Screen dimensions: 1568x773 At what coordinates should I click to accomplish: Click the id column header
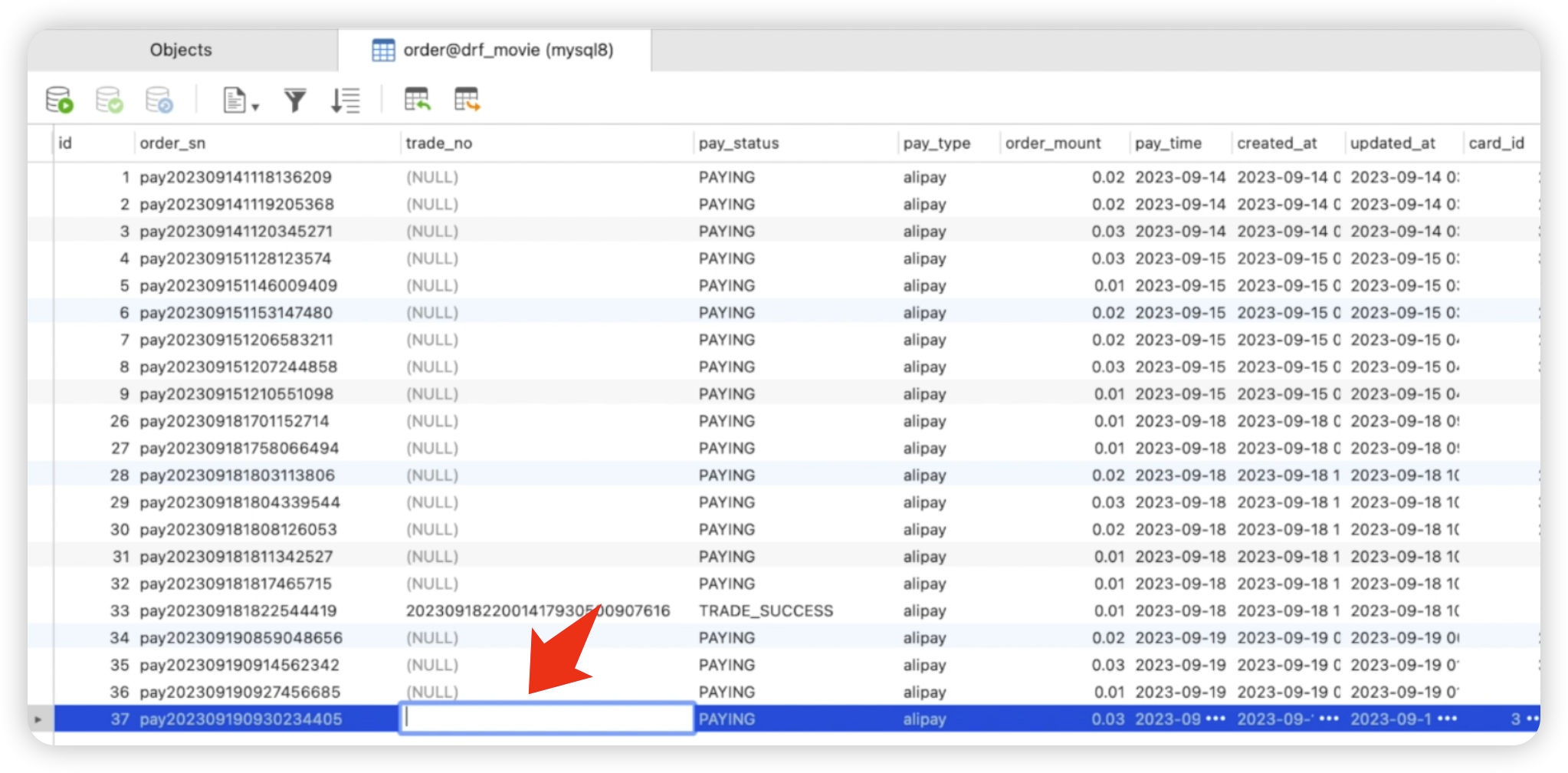click(65, 143)
